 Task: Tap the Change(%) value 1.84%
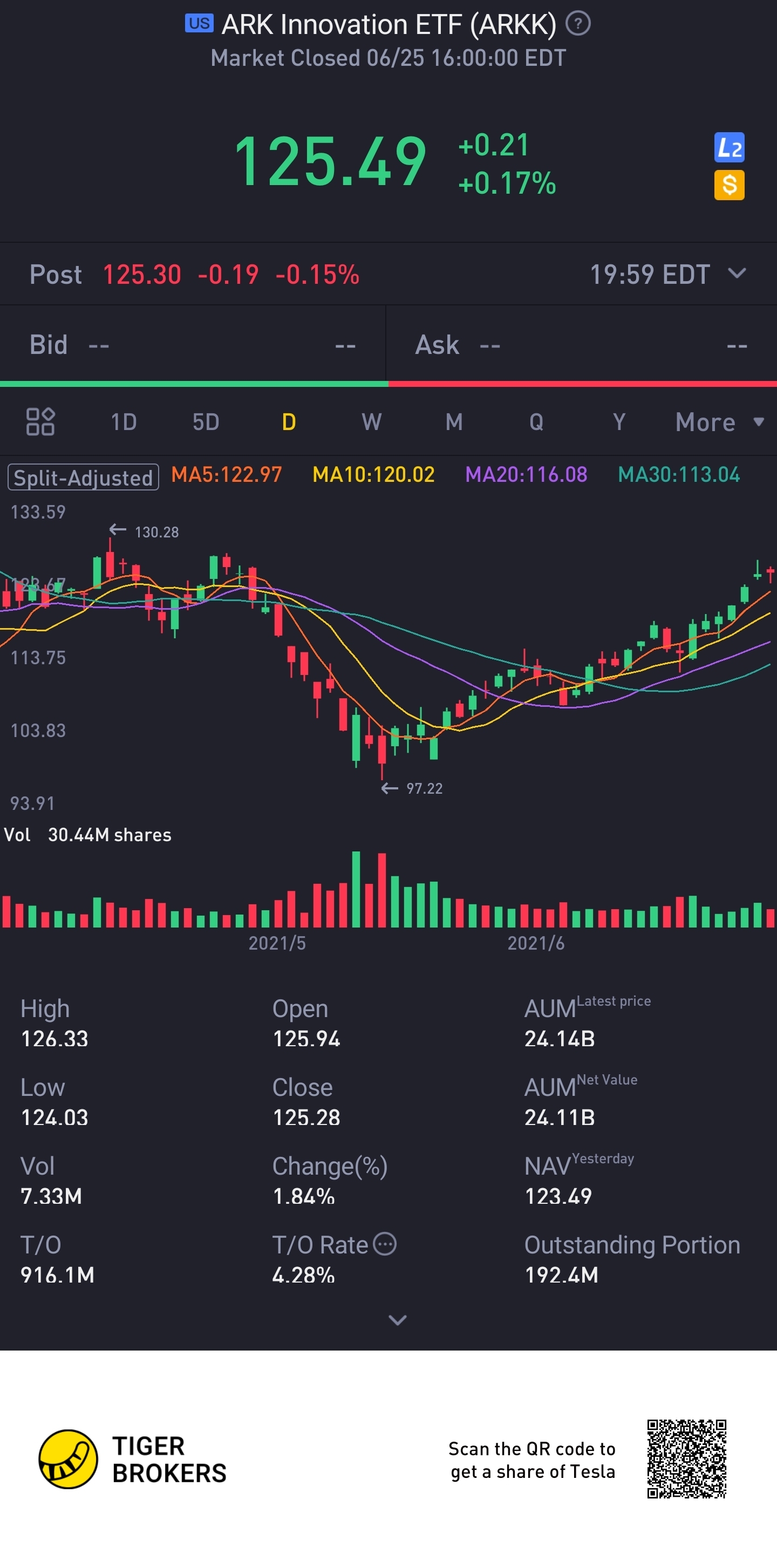point(303,1197)
